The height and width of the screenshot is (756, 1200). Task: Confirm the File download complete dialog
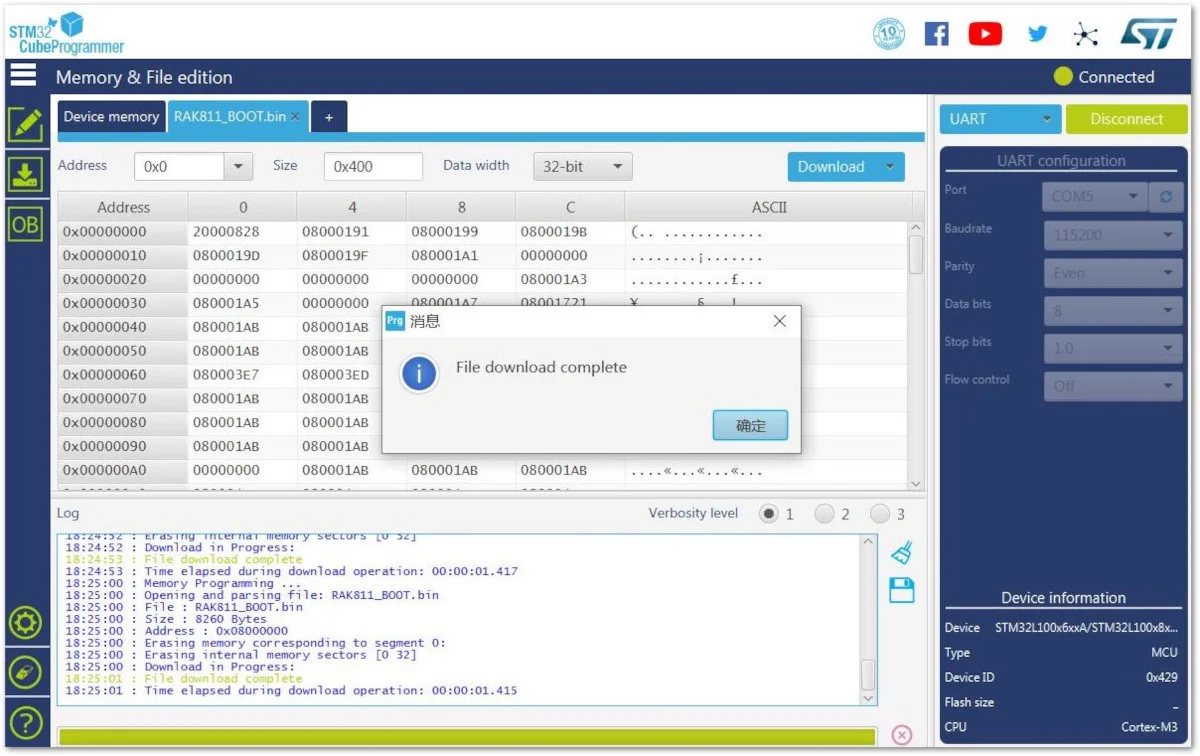(x=750, y=426)
